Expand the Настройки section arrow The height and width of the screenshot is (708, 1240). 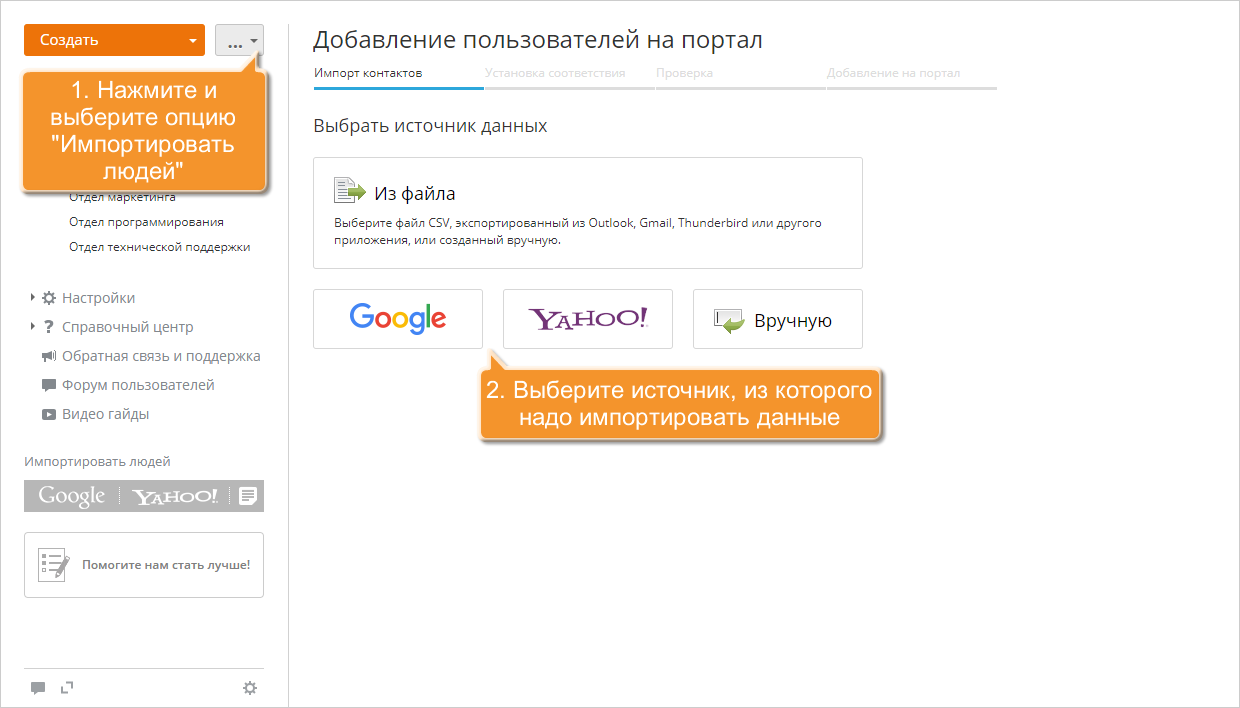pyautogui.click(x=32, y=298)
